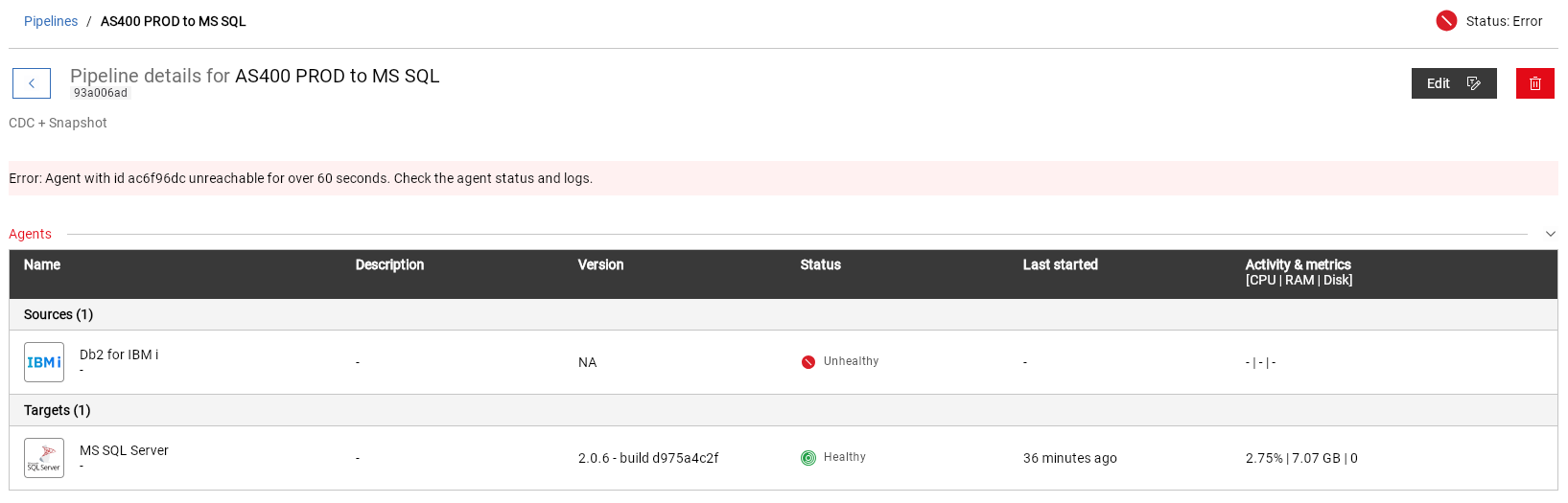
Task: Click the Description column header
Action: click(x=389, y=264)
